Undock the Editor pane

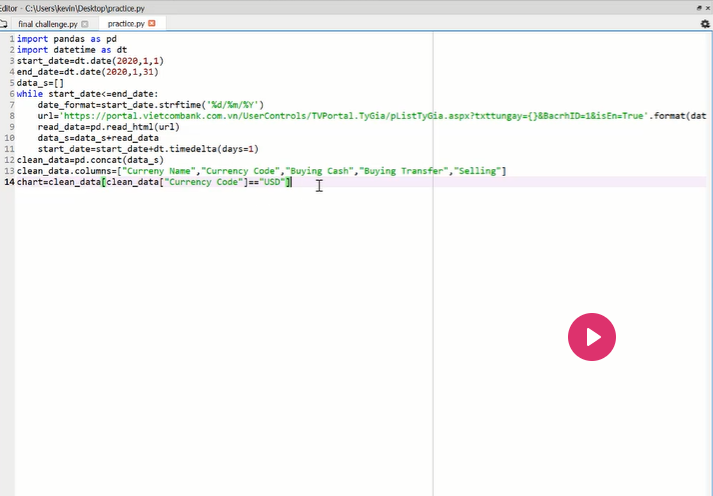(699, 8)
